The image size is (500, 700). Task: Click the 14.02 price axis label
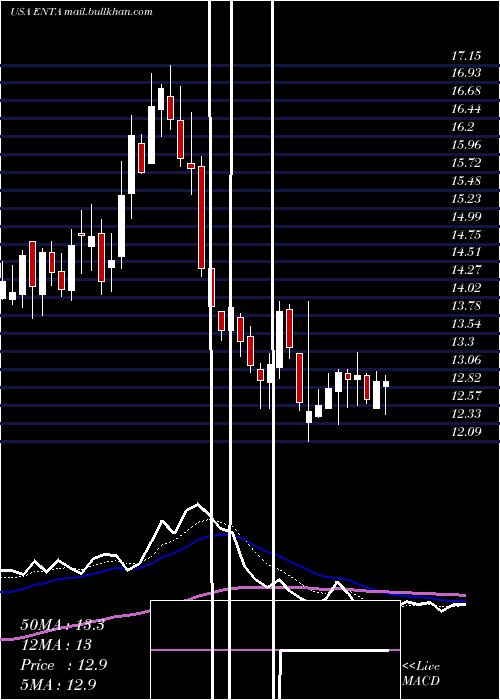click(x=466, y=288)
